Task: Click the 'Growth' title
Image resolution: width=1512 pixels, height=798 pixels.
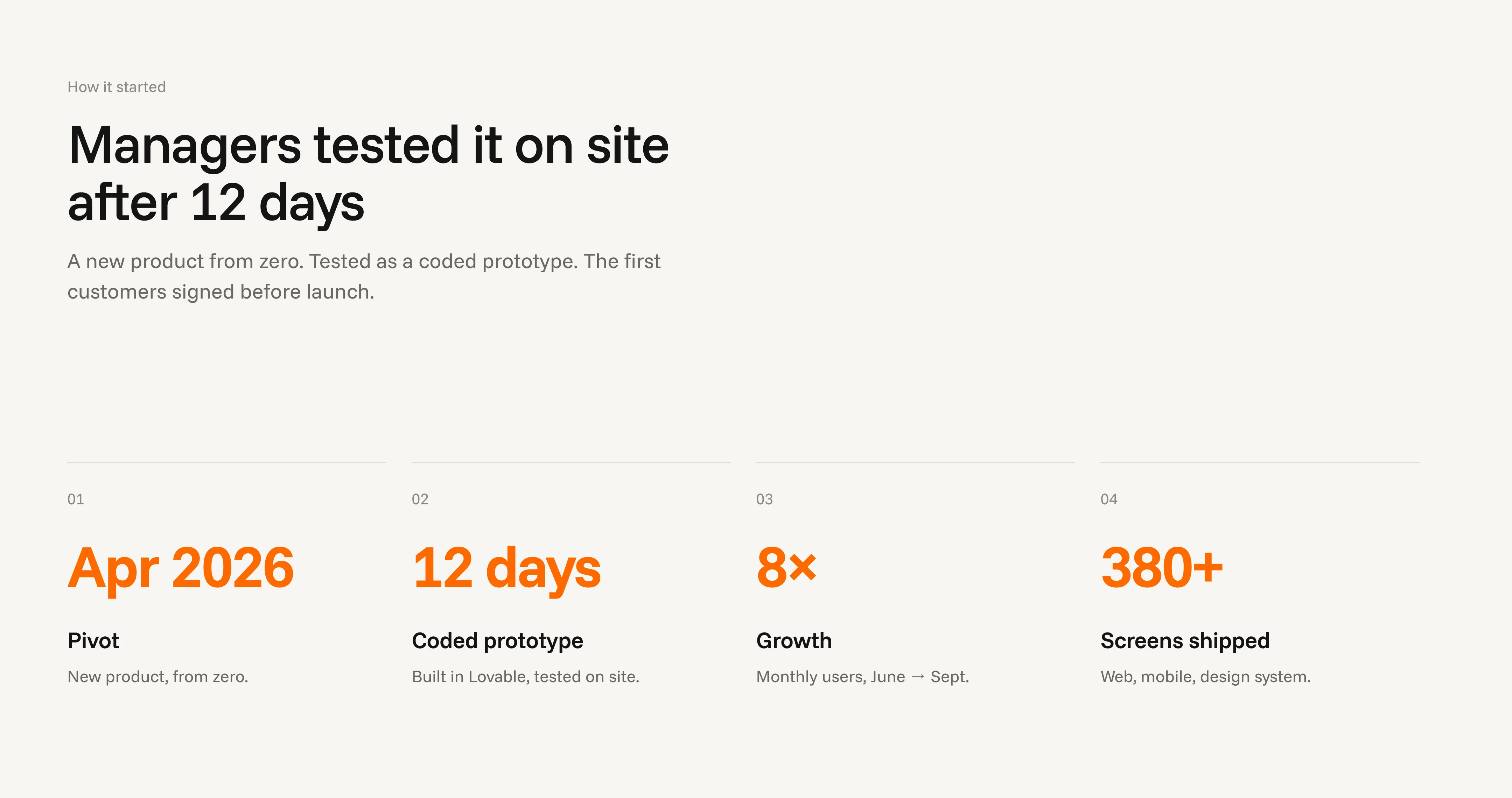Action: pos(794,641)
